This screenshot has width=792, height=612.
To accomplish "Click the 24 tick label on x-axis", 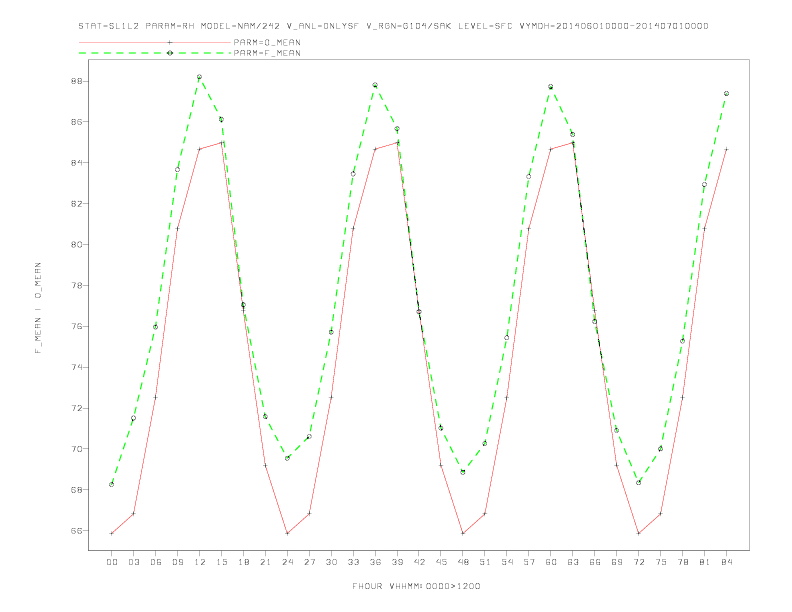I will 287,562.
